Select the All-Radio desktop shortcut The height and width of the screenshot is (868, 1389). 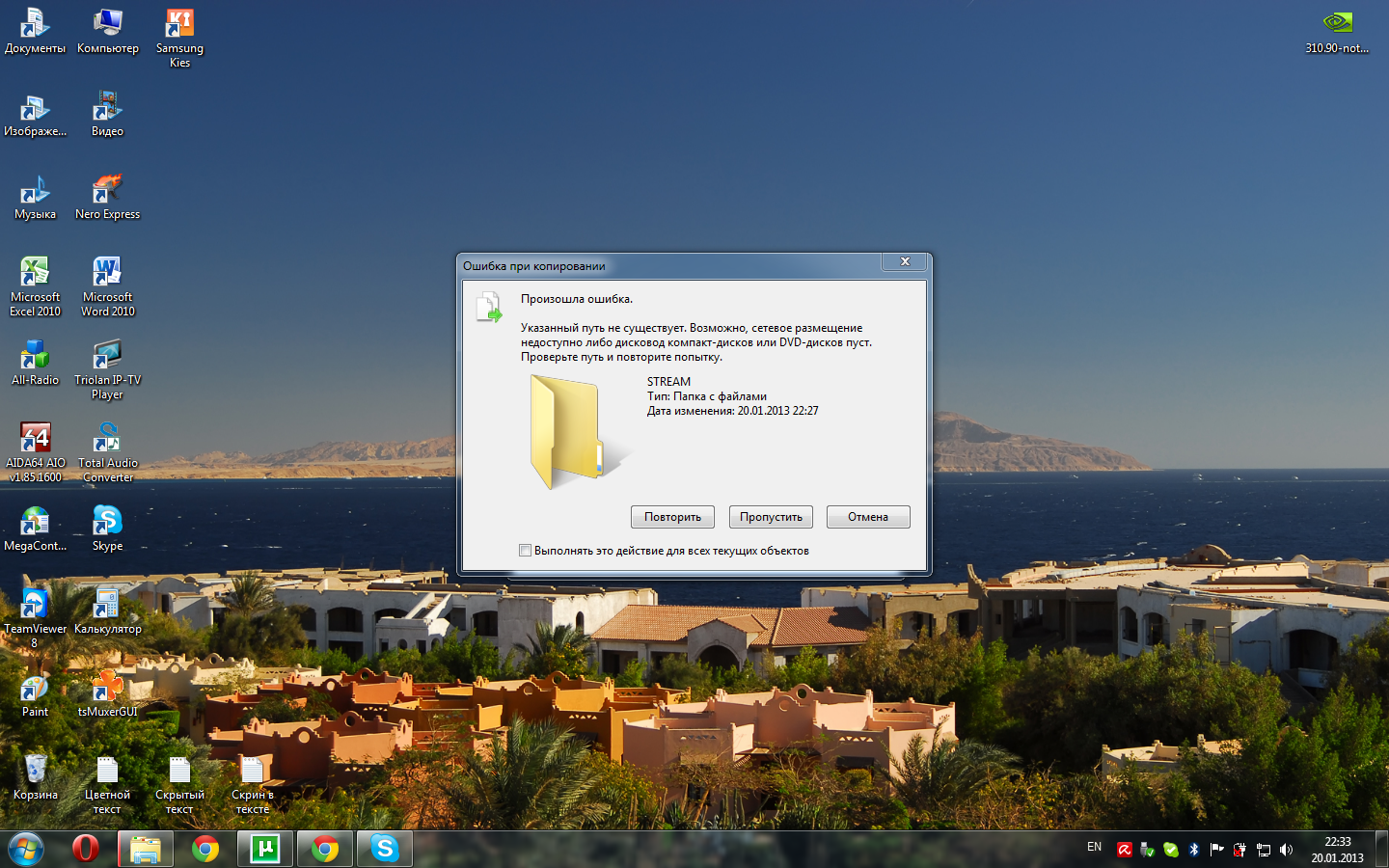click(36, 365)
